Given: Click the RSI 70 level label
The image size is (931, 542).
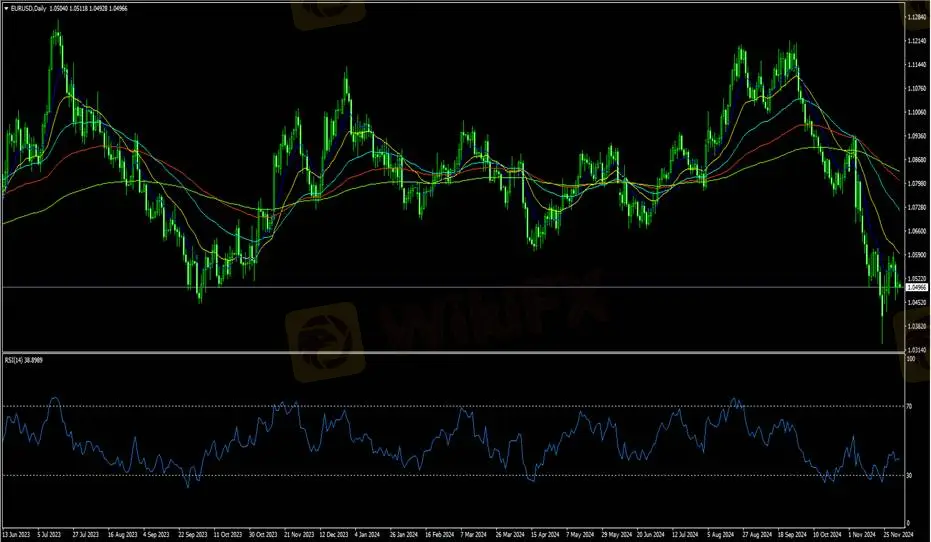Looking at the screenshot, I should 909,406.
